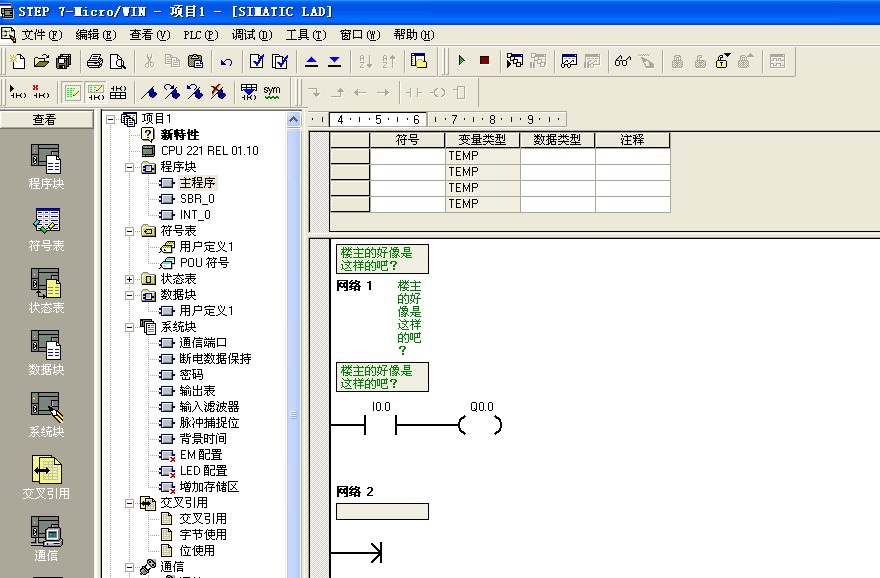Click the undo arrow toolbar icon
The height and width of the screenshot is (578, 880).
pyautogui.click(x=226, y=61)
